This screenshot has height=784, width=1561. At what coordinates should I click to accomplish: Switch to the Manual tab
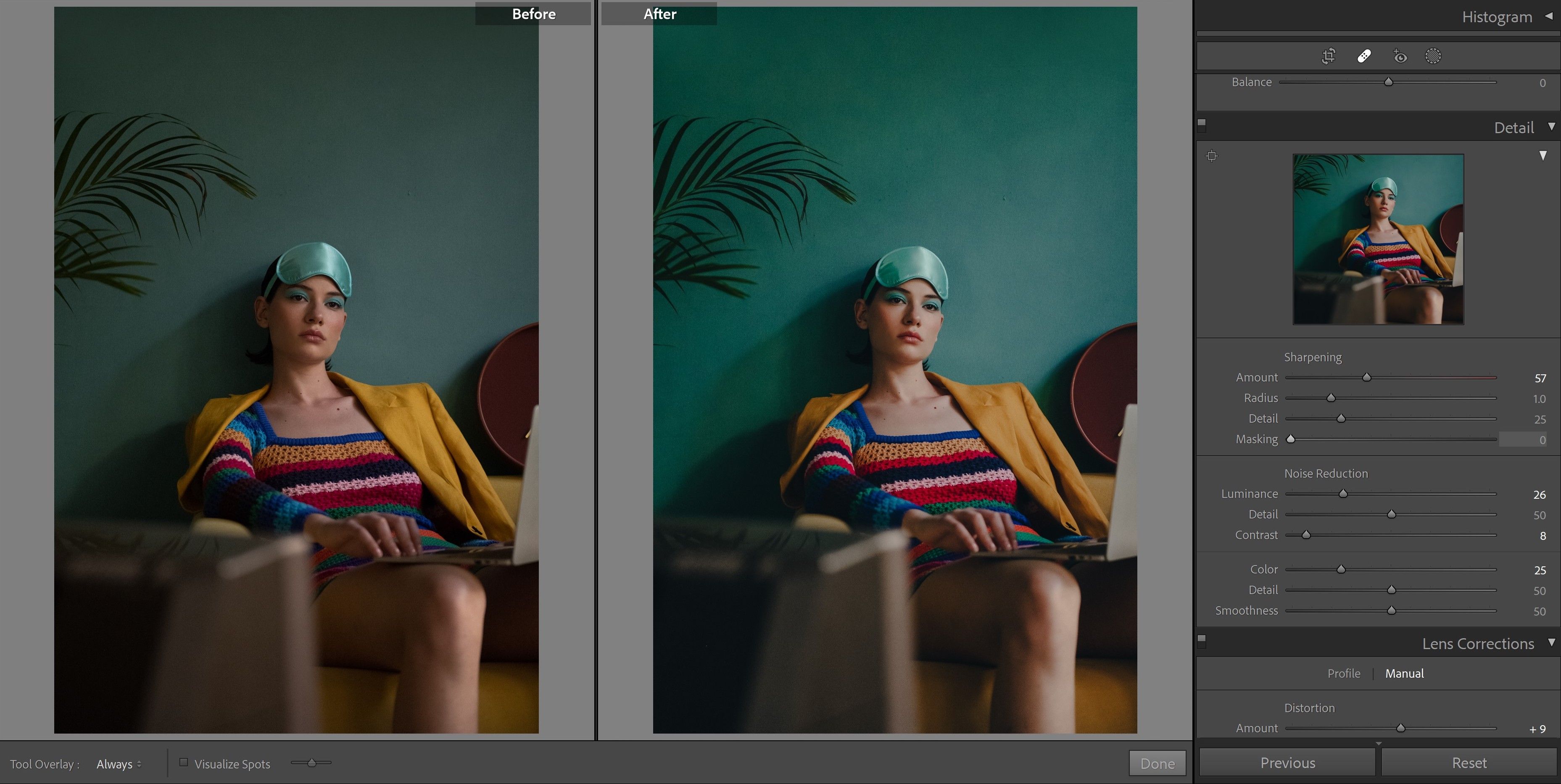[1404, 673]
